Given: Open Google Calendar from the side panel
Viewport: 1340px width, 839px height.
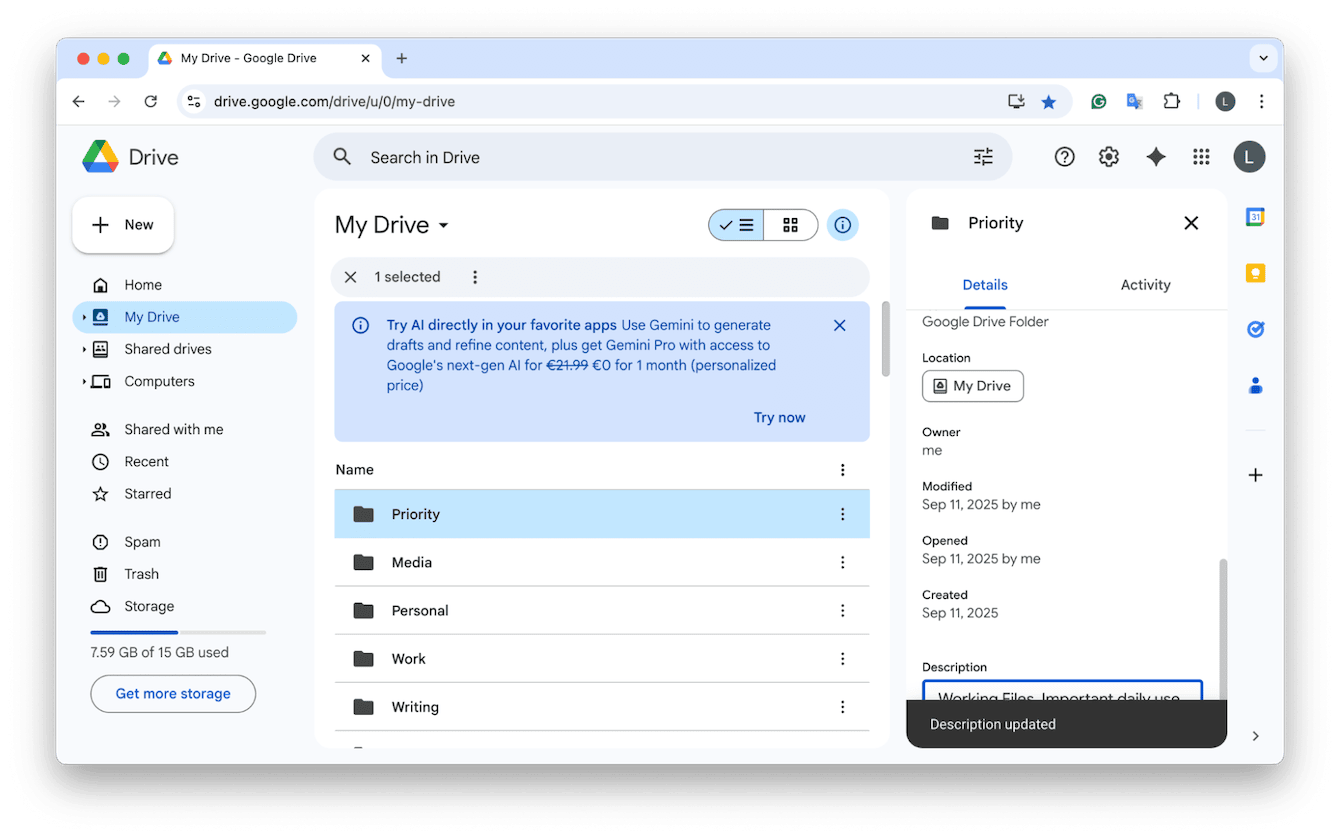Looking at the screenshot, I should pos(1255,216).
